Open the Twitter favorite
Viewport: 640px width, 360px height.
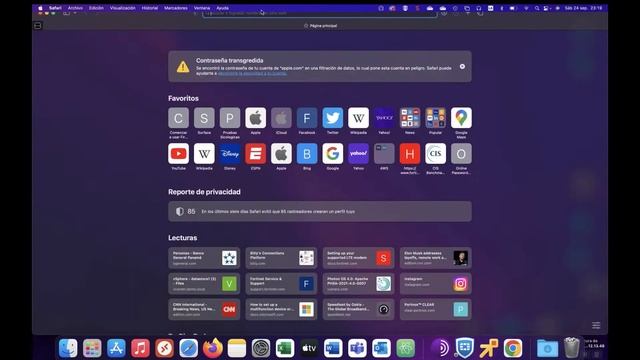pyautogui.click(x=333, y=118)
